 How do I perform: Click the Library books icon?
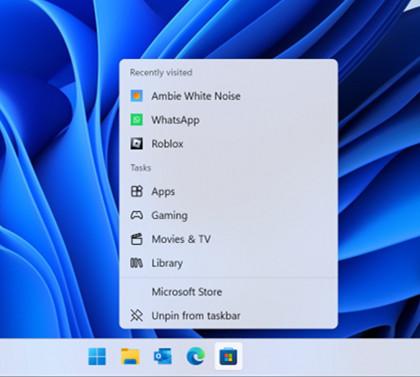pos(136,263)
